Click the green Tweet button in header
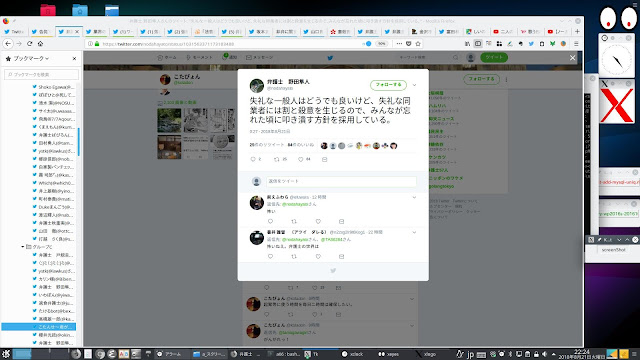The height and width of the screenshot is (360, 640). tap(494, 58)
